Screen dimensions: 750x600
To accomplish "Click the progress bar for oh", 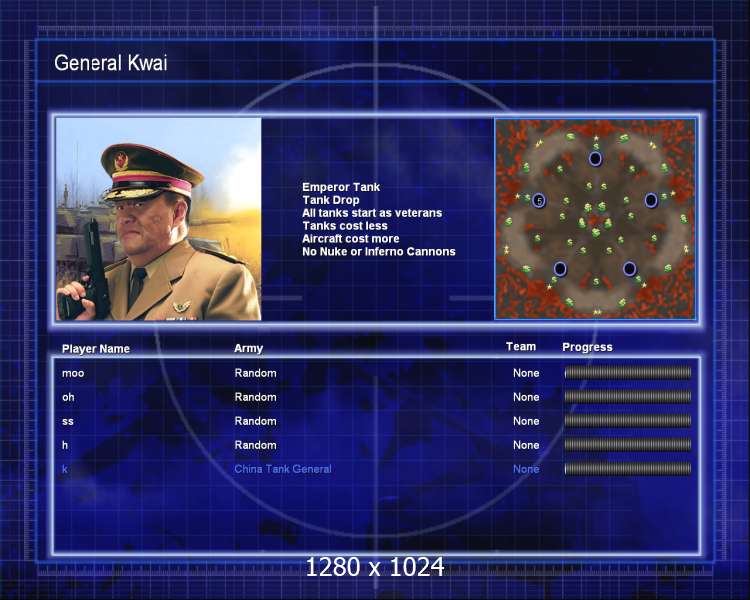I will tap(628, 397).
